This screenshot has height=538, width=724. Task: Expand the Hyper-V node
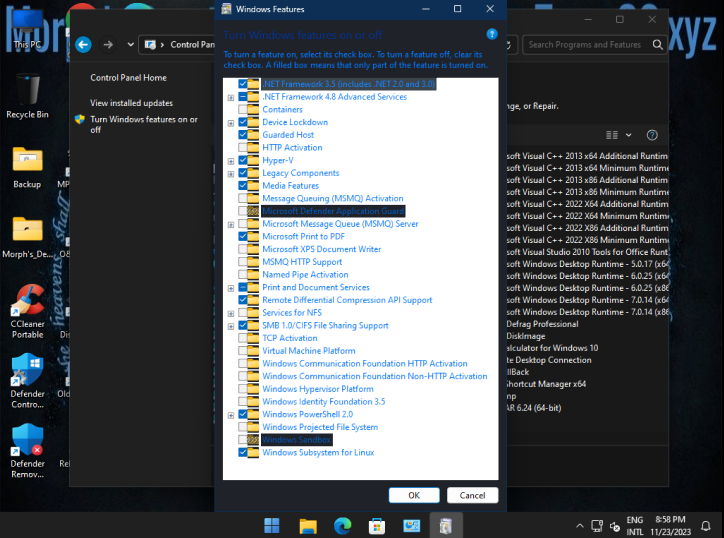click(x=231, y=161)
